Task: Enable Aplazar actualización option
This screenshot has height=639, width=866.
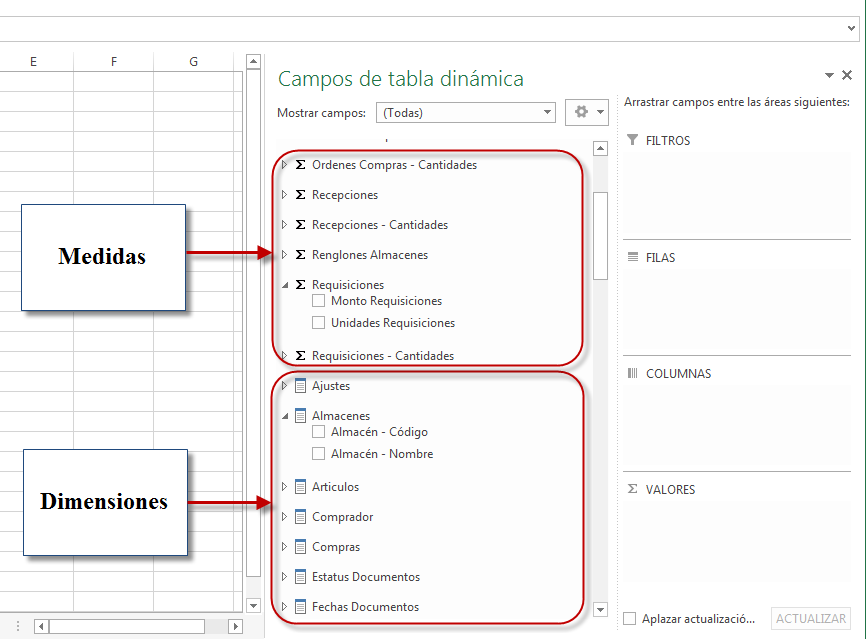Action: pos(630,618)
